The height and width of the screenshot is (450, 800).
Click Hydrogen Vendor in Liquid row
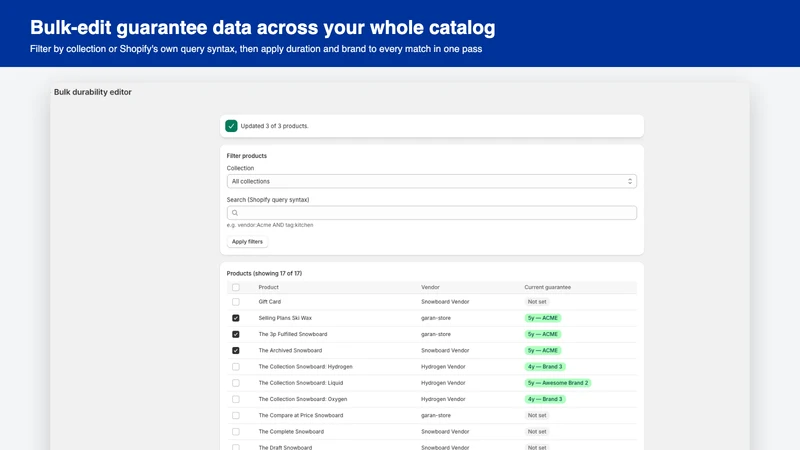[x=443, y=383]
